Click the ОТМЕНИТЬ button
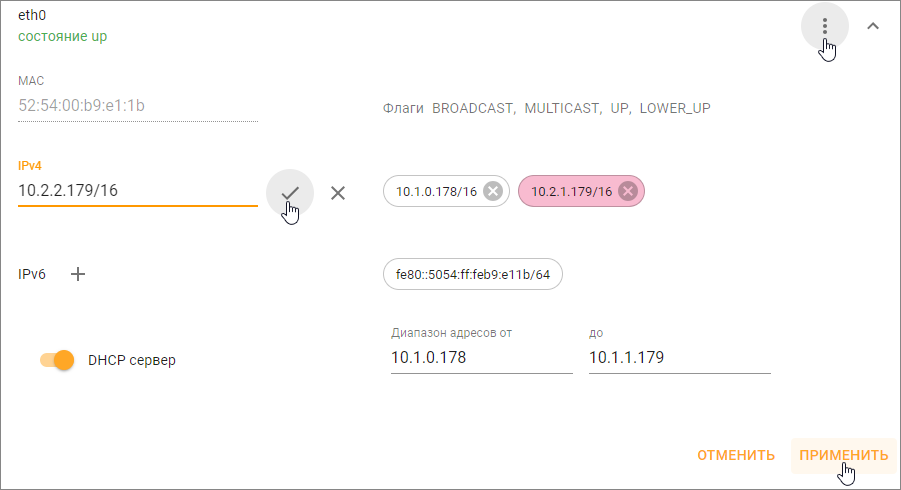 click(x=736, y=456)
